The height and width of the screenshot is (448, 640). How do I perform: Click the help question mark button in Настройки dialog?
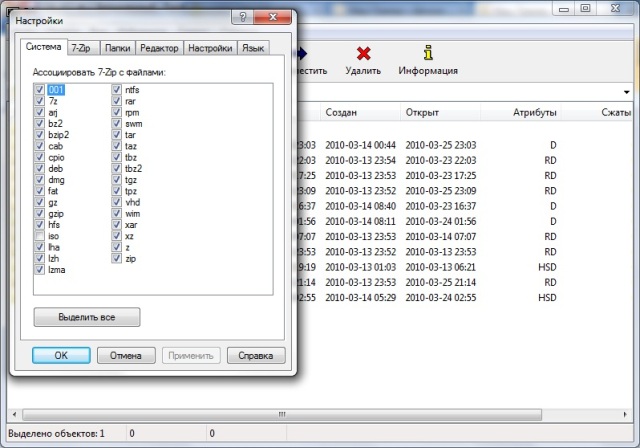pos(242,17)
